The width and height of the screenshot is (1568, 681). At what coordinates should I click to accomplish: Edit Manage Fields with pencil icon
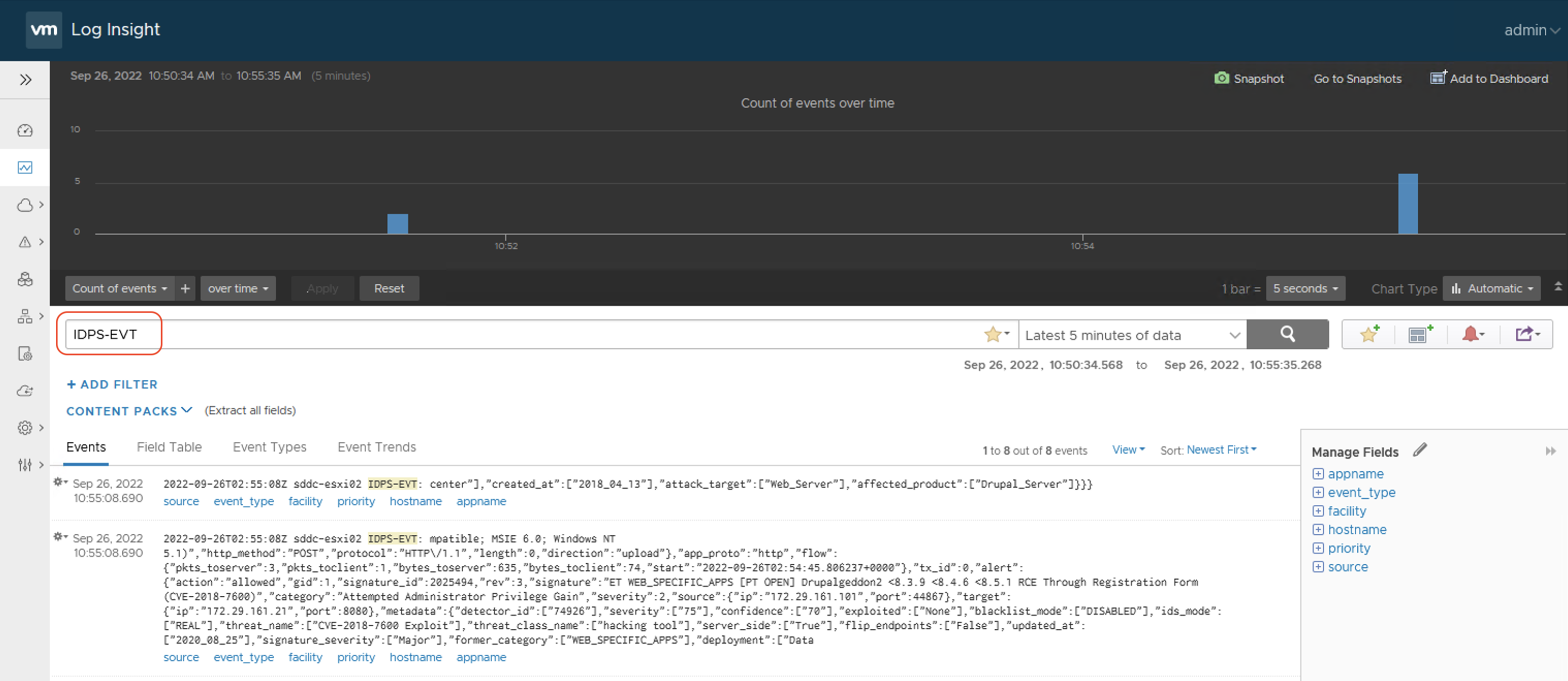pyautogui.click(x=1419, y=450)
